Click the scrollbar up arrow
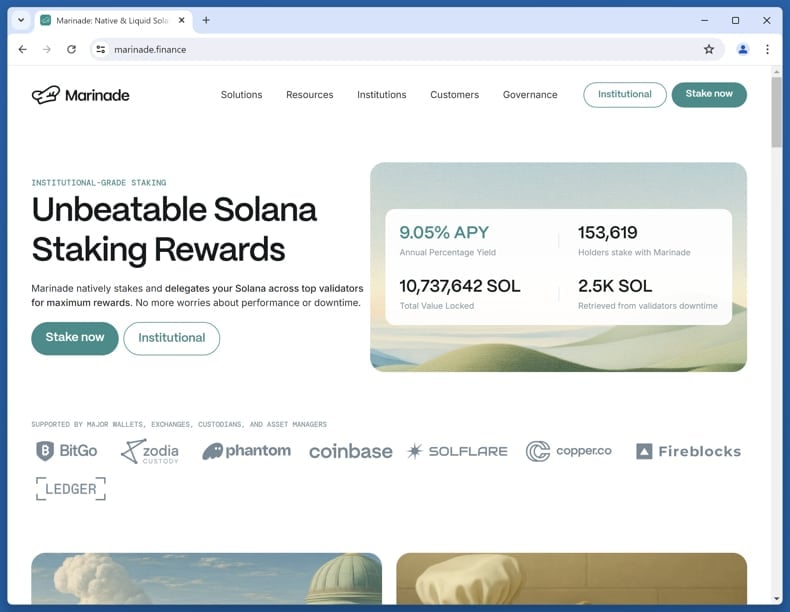The width and height of the screenshot is (790, 612). [x=776, y=72]
